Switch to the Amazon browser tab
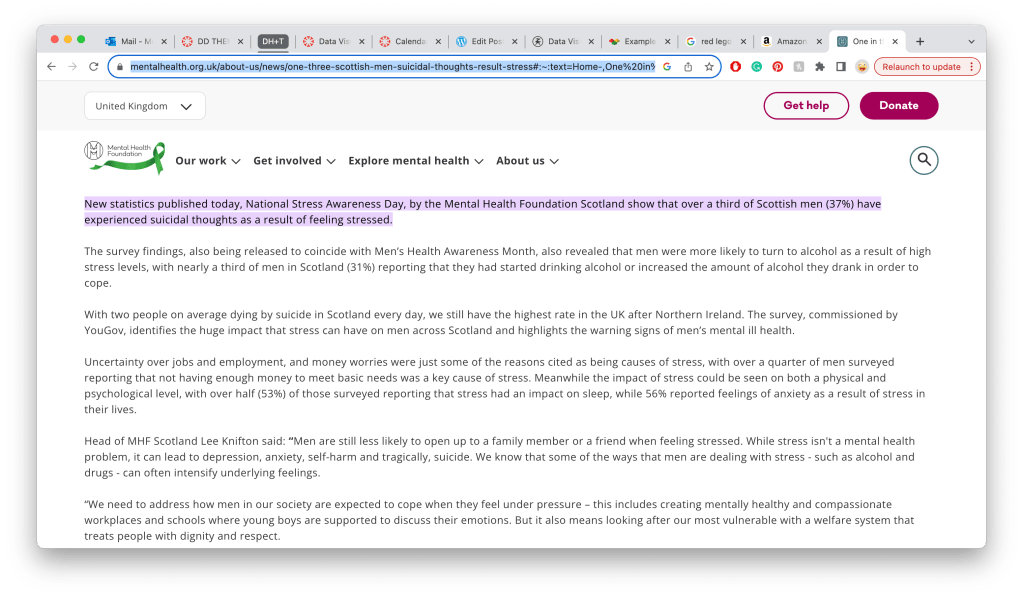Screen dimensions: 1023x597 pos(790,41)
